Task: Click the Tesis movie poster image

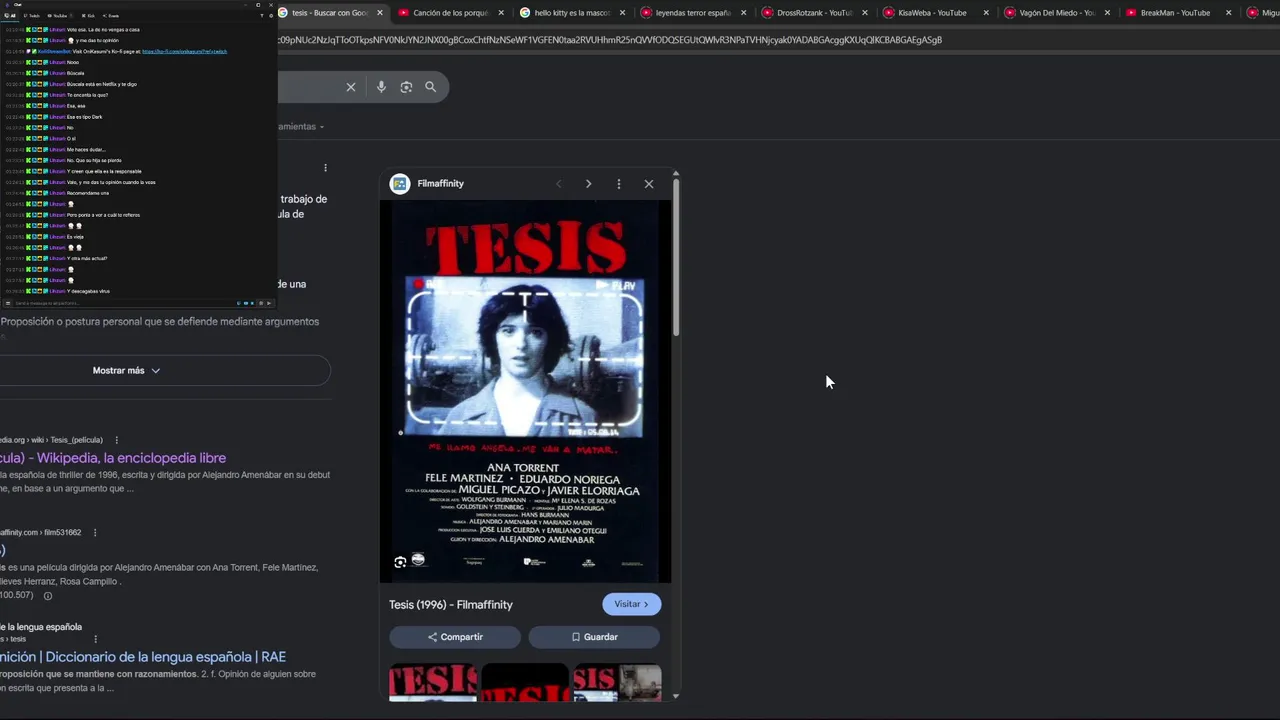Action: click(525, 391)
